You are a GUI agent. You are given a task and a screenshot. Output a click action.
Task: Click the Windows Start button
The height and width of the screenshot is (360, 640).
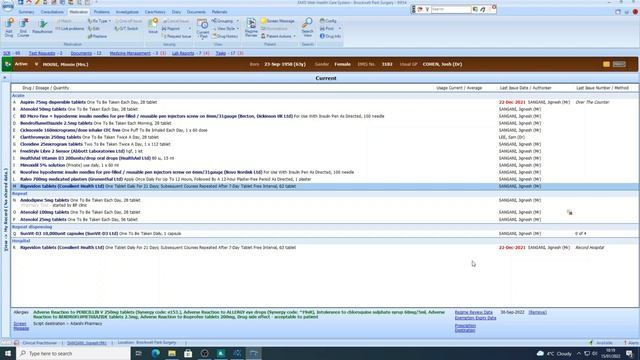8,353
